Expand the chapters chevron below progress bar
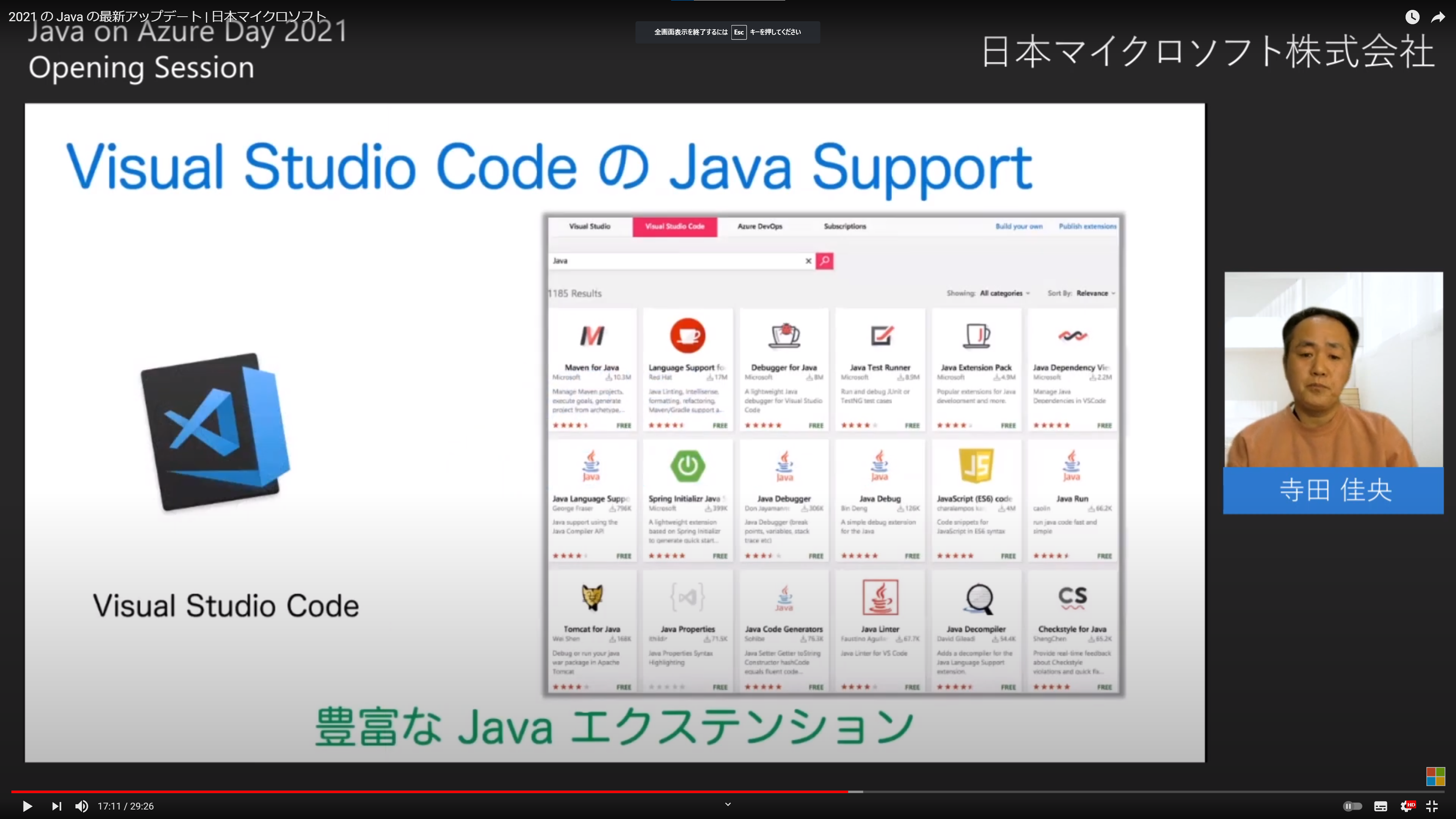The width and height of the screenshot is (1456, 819). (x=728, y=804)
